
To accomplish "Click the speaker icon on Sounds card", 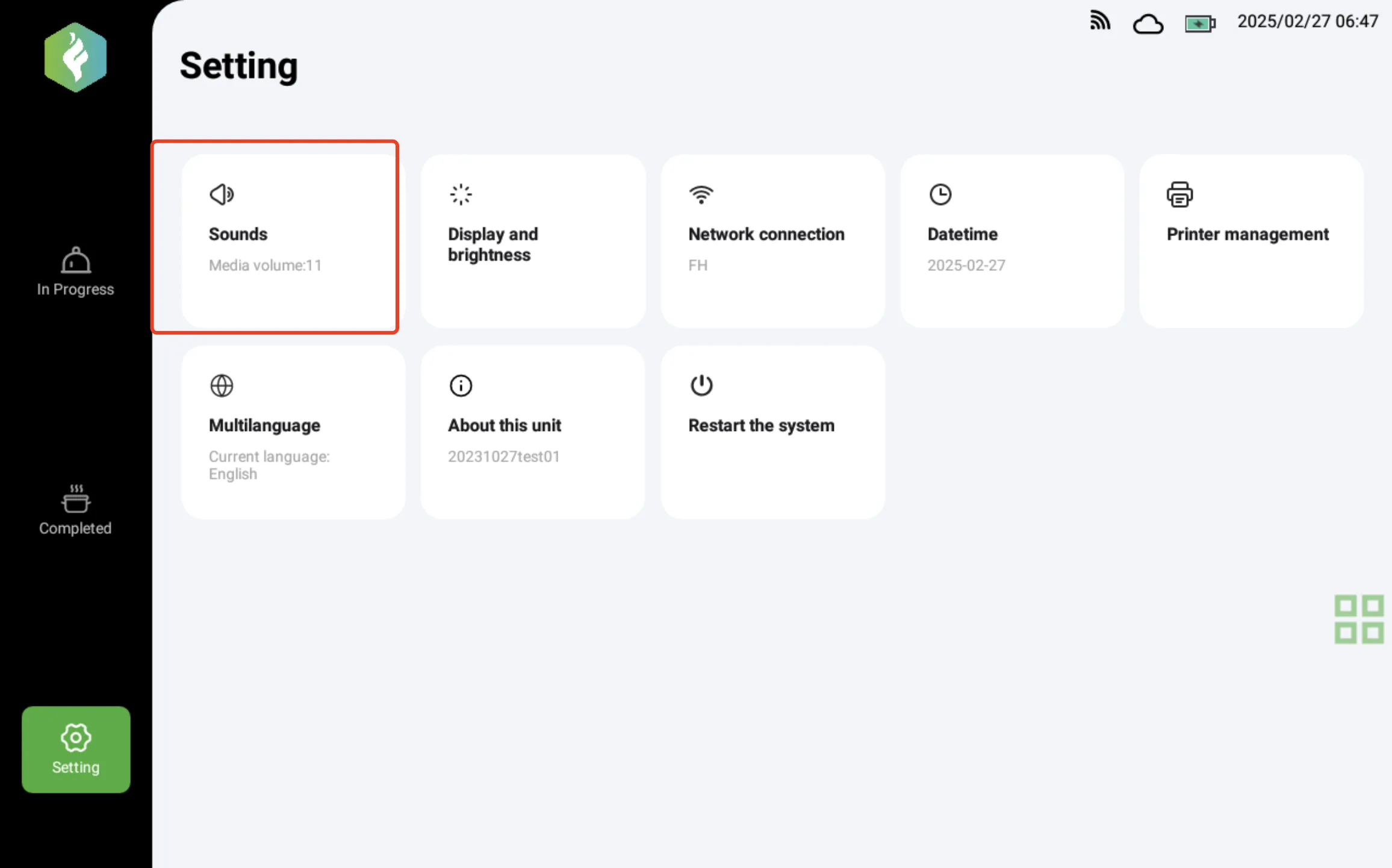I will click(x=222, y=194).
